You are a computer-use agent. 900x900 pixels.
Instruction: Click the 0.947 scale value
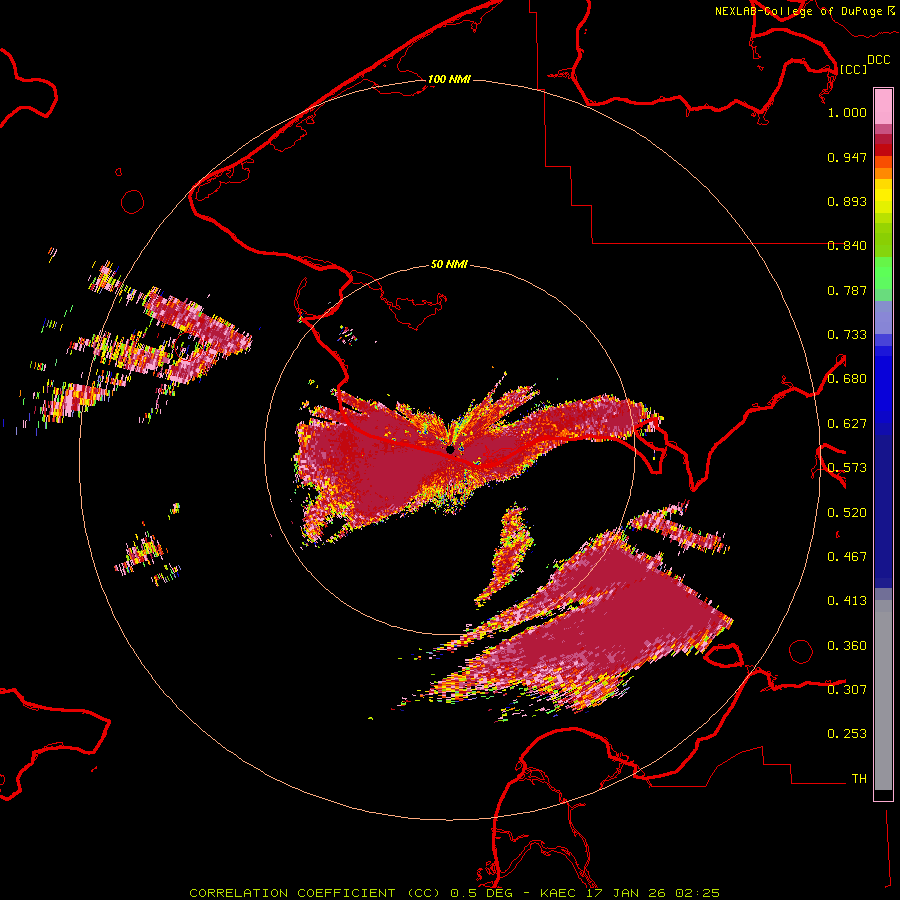pos(847,157)
